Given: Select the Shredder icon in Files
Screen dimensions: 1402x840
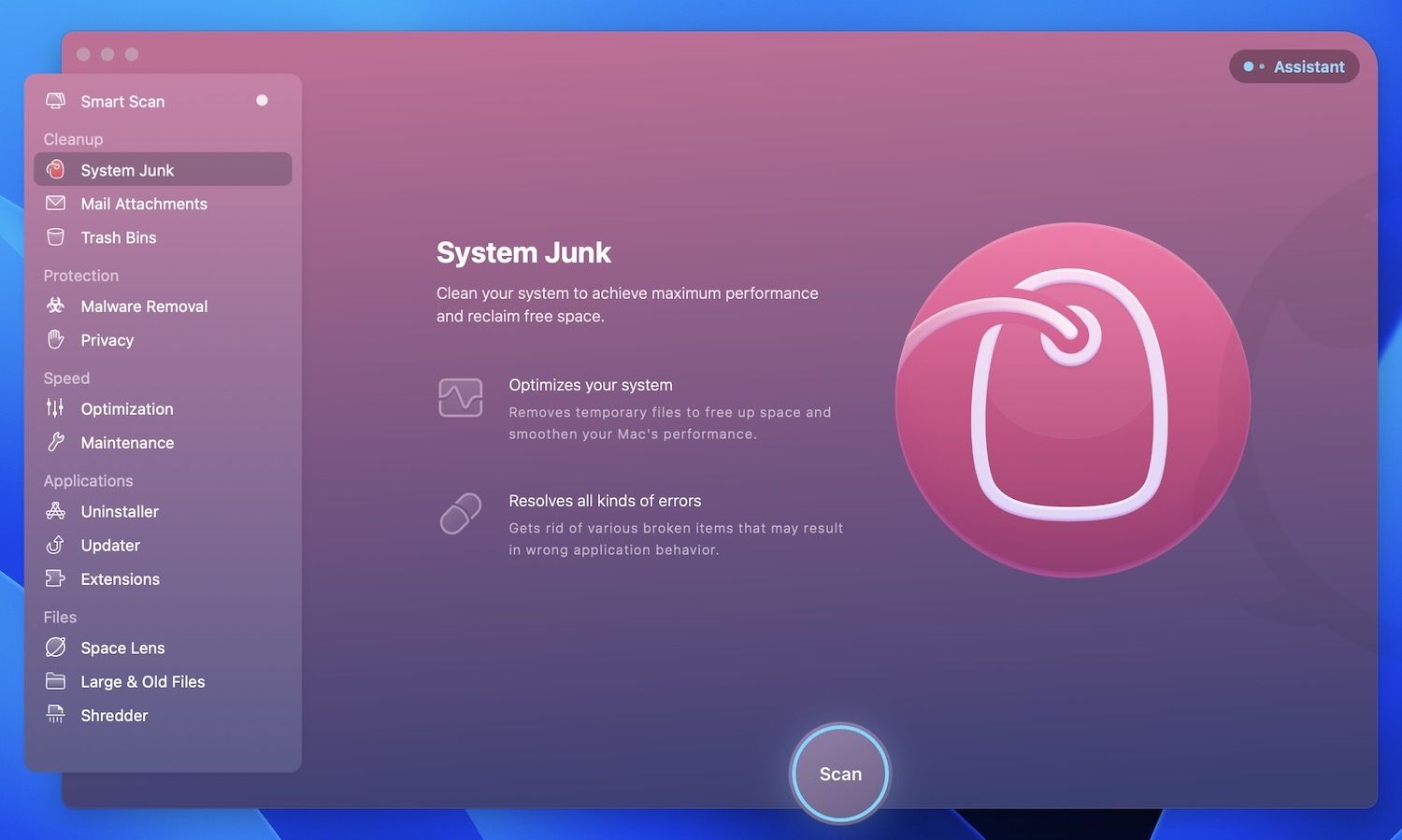Looking at the screenshot, I should pyautogui.click(x=56, y=716).
